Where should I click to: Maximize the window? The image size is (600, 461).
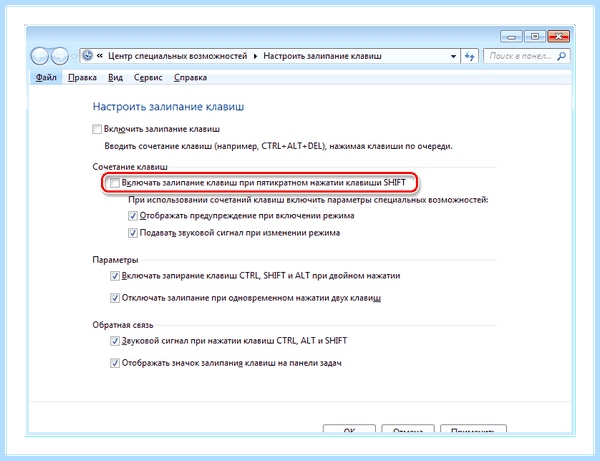click(535, 37)
